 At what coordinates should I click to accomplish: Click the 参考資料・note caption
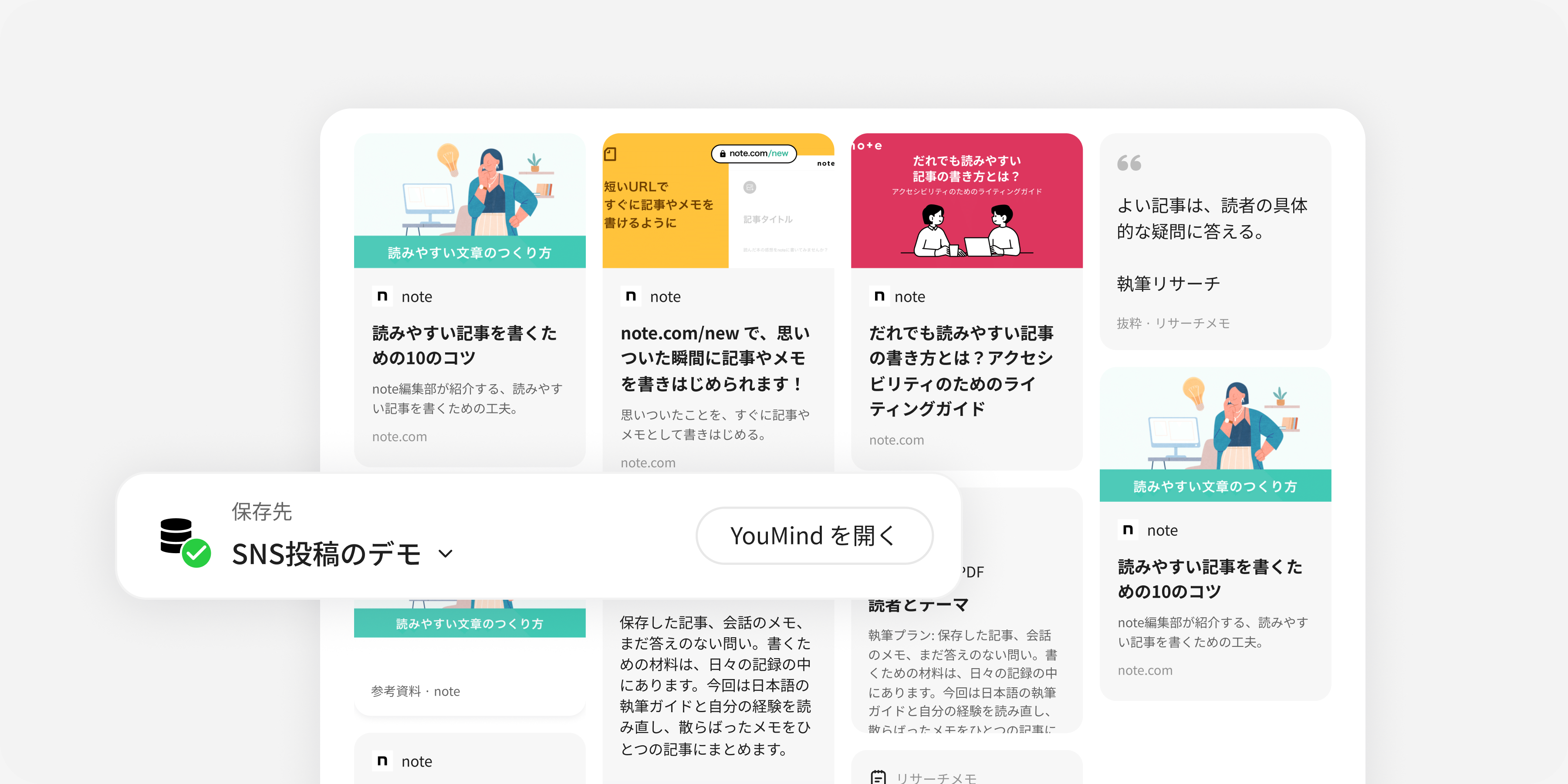tap(415, 692)
